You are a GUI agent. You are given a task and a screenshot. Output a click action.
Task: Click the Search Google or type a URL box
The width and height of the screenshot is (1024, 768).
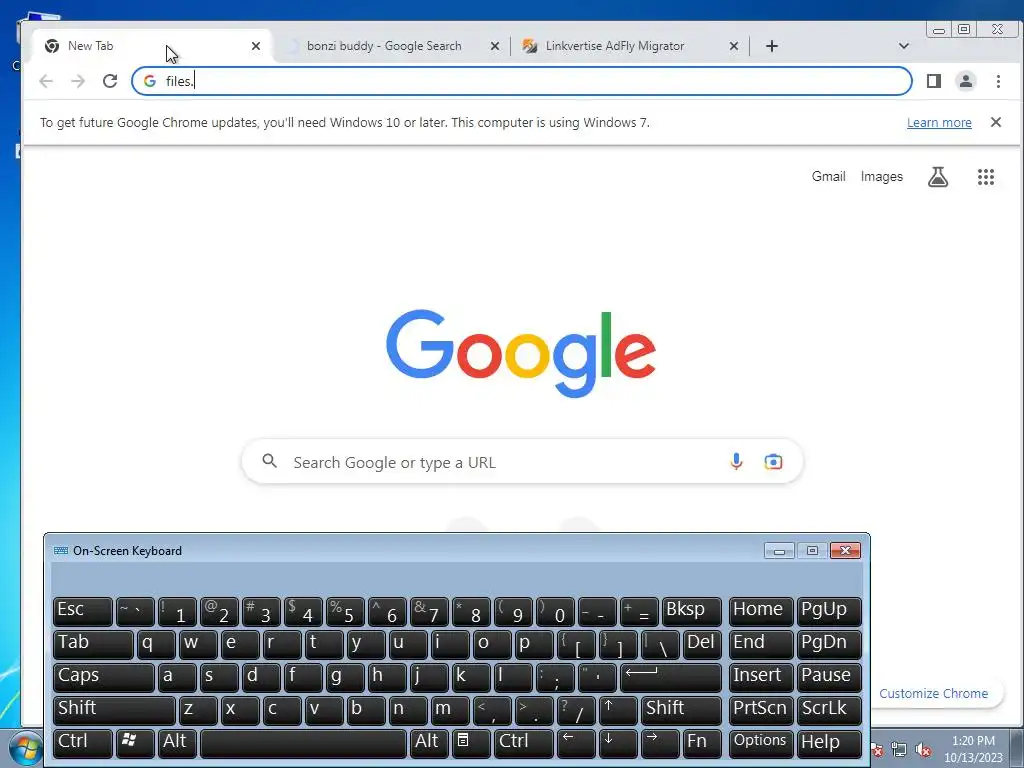coord(522,462)
